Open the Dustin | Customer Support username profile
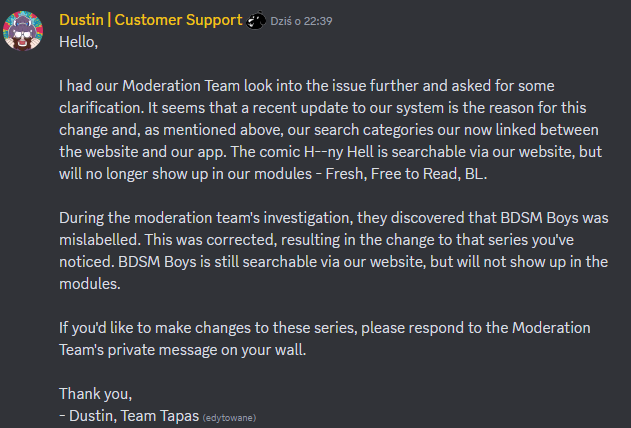 pyautogui.click(x=151, y=19)
